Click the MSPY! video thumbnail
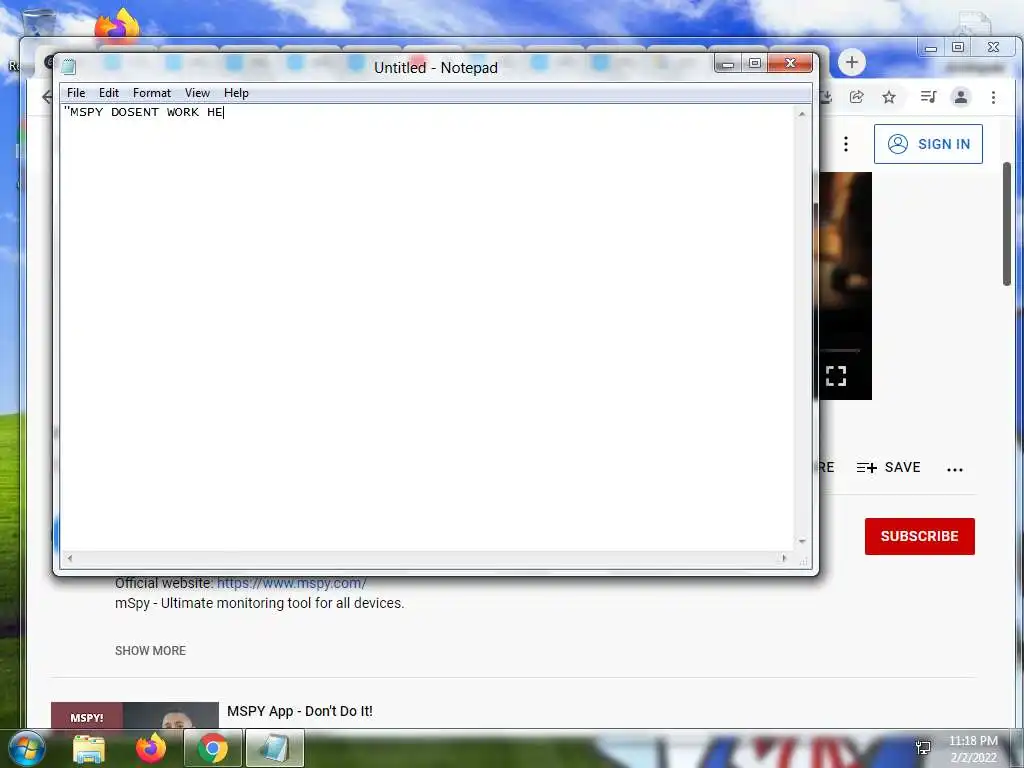The width and height of the screenshot is (1024, 768). coord(135,716)
